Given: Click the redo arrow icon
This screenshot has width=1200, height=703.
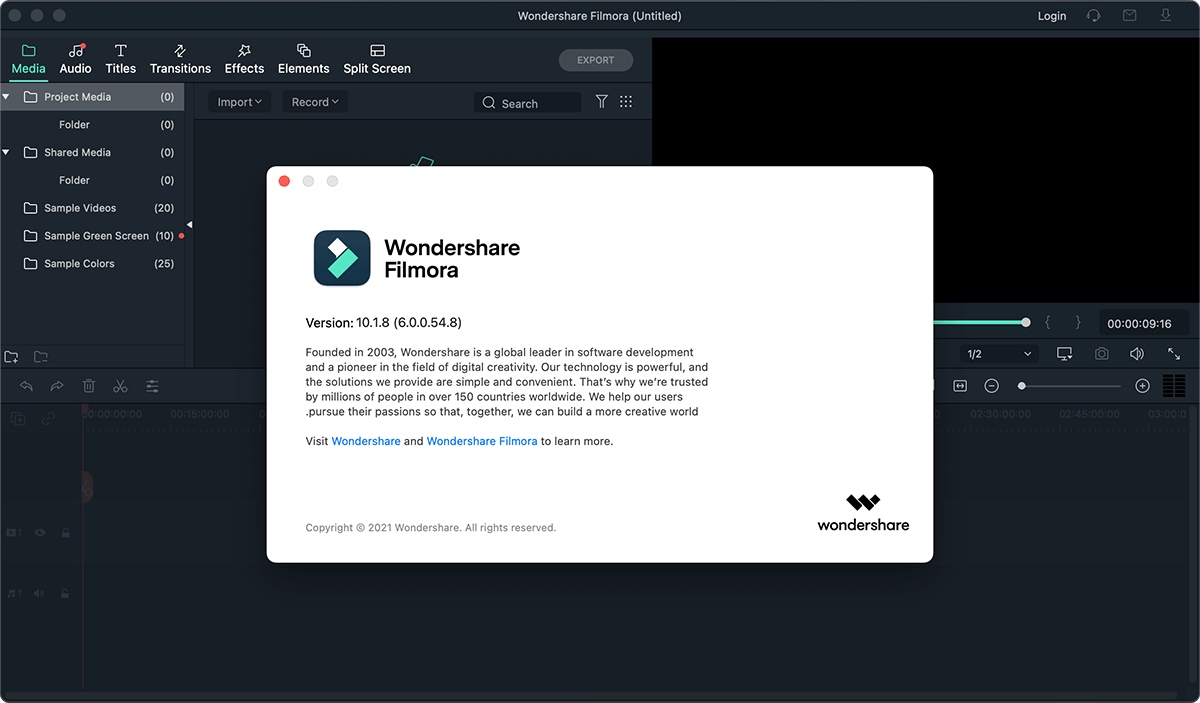Looking at the screenshot, I should [x=57, y=386].
